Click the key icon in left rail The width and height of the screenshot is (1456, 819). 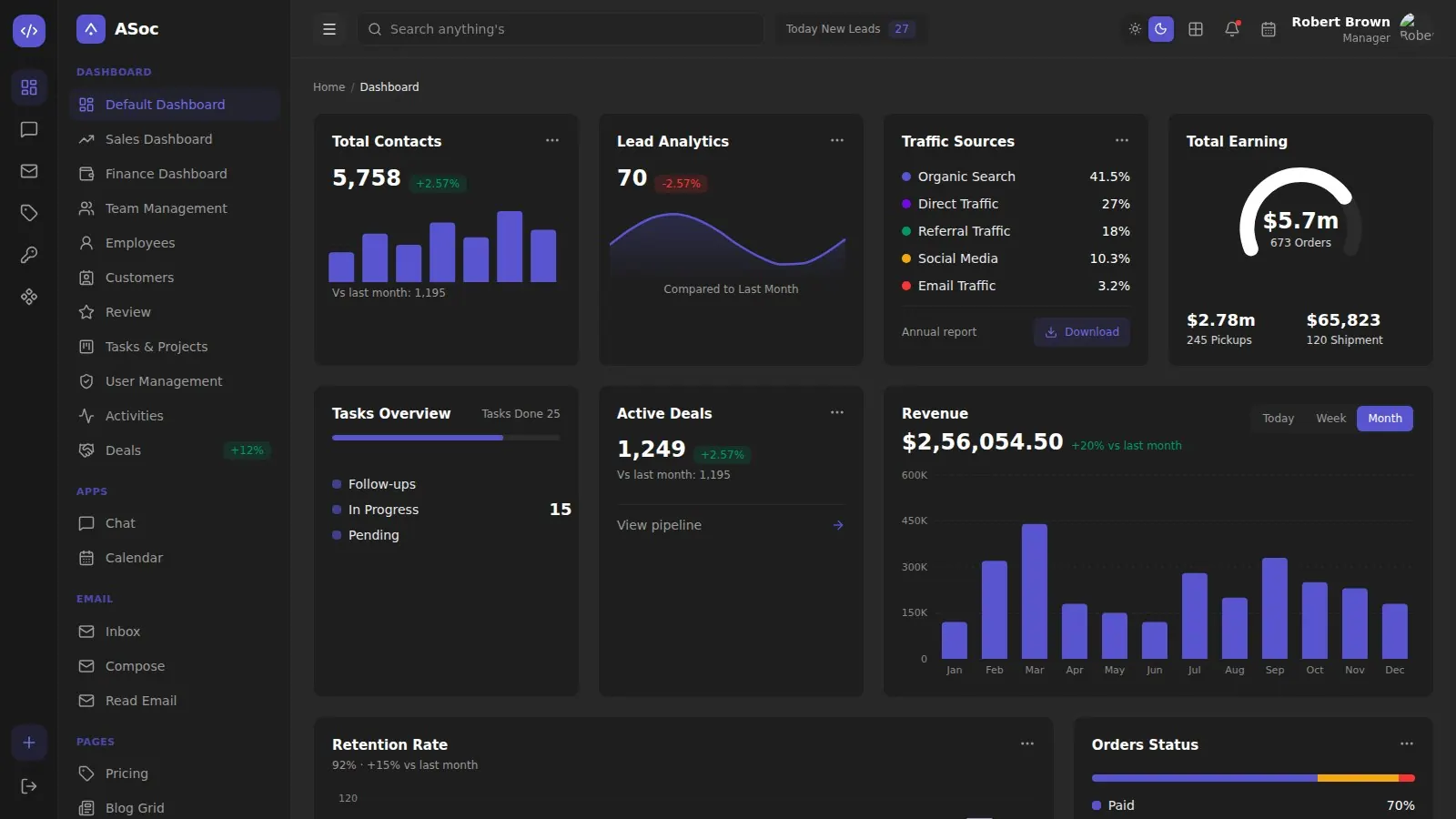pos(29,255)
